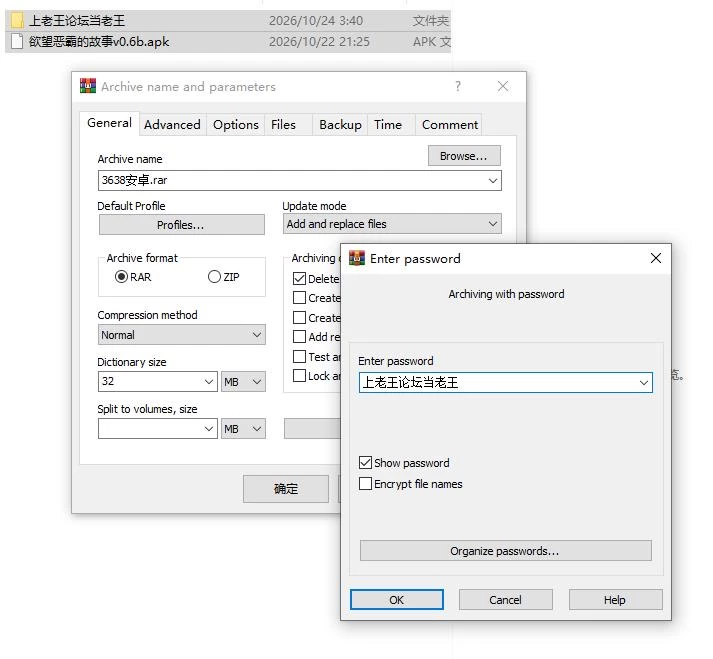Click the 确定 button in archive dialog
Image resolution: width=713 pixels, height=659 pixels.
tap(286, 489)
